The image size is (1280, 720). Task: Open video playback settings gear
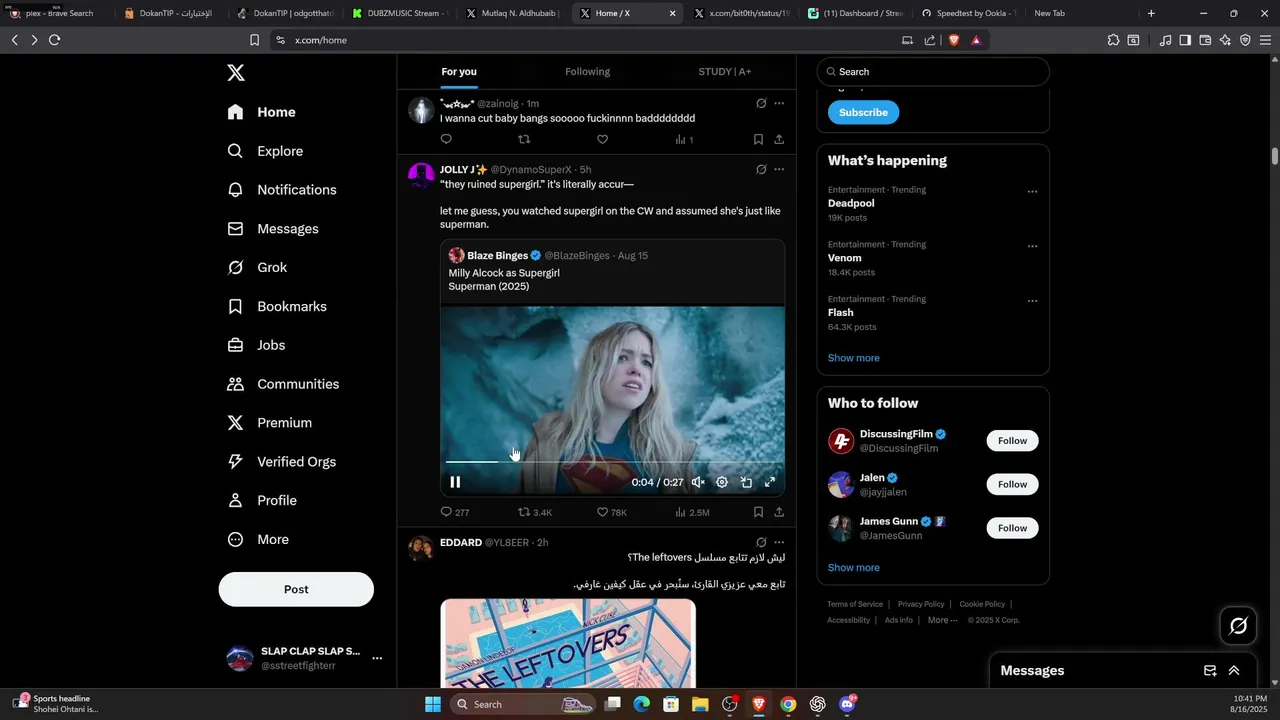click(722, 482)
